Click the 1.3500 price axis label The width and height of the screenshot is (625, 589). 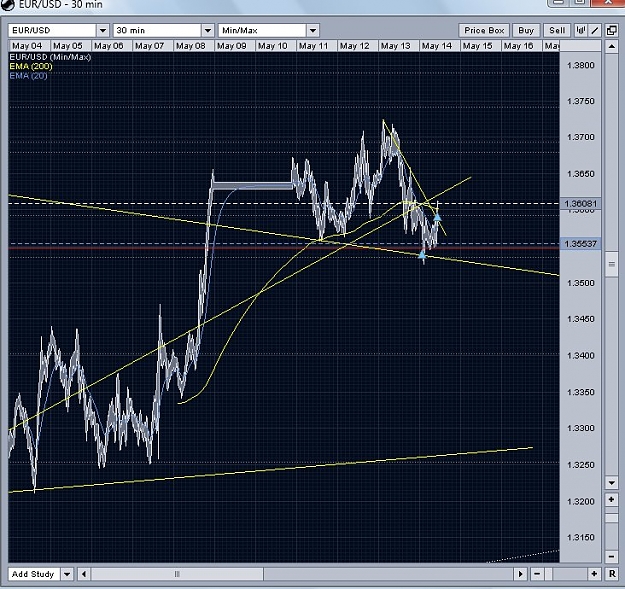click(x=580, y=283)
